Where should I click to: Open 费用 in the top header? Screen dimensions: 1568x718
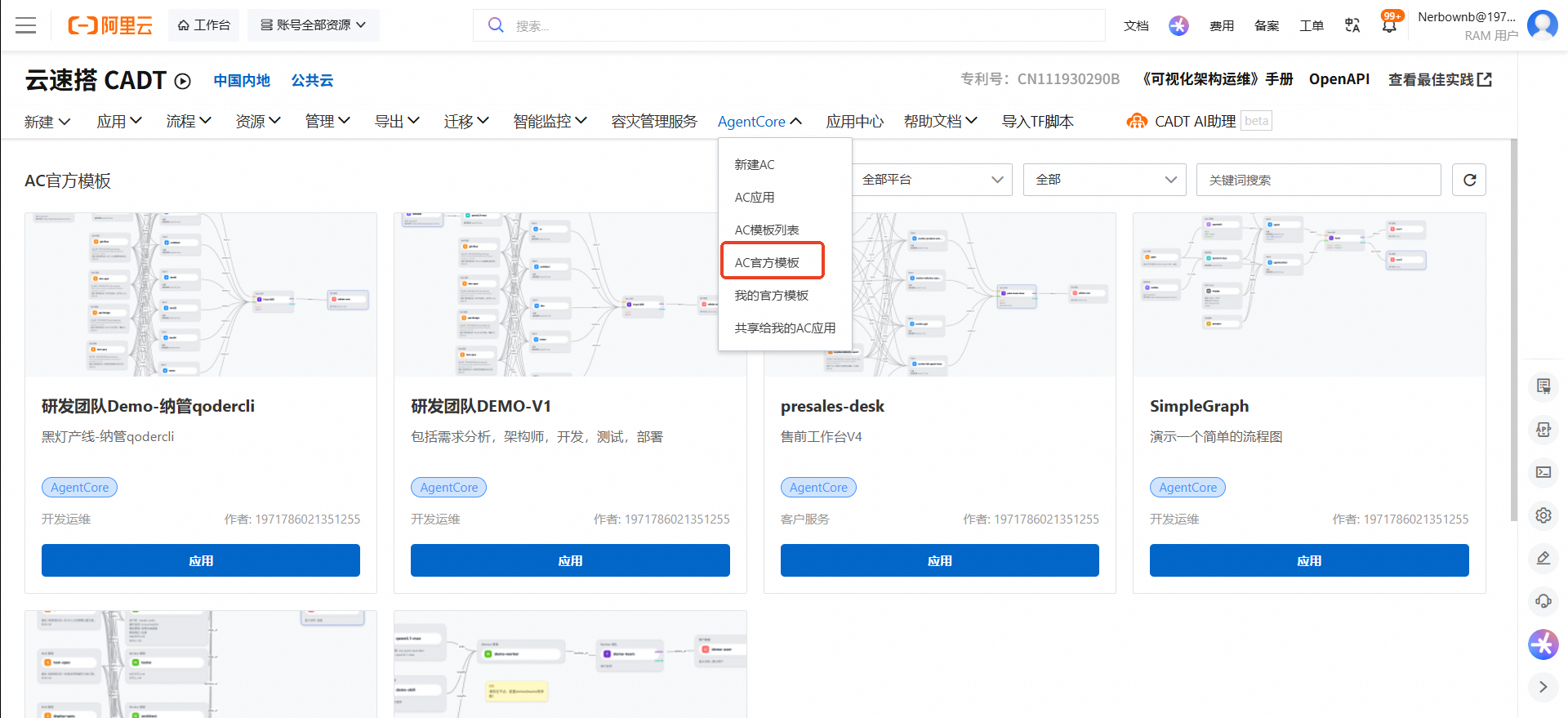(1222, 25)
